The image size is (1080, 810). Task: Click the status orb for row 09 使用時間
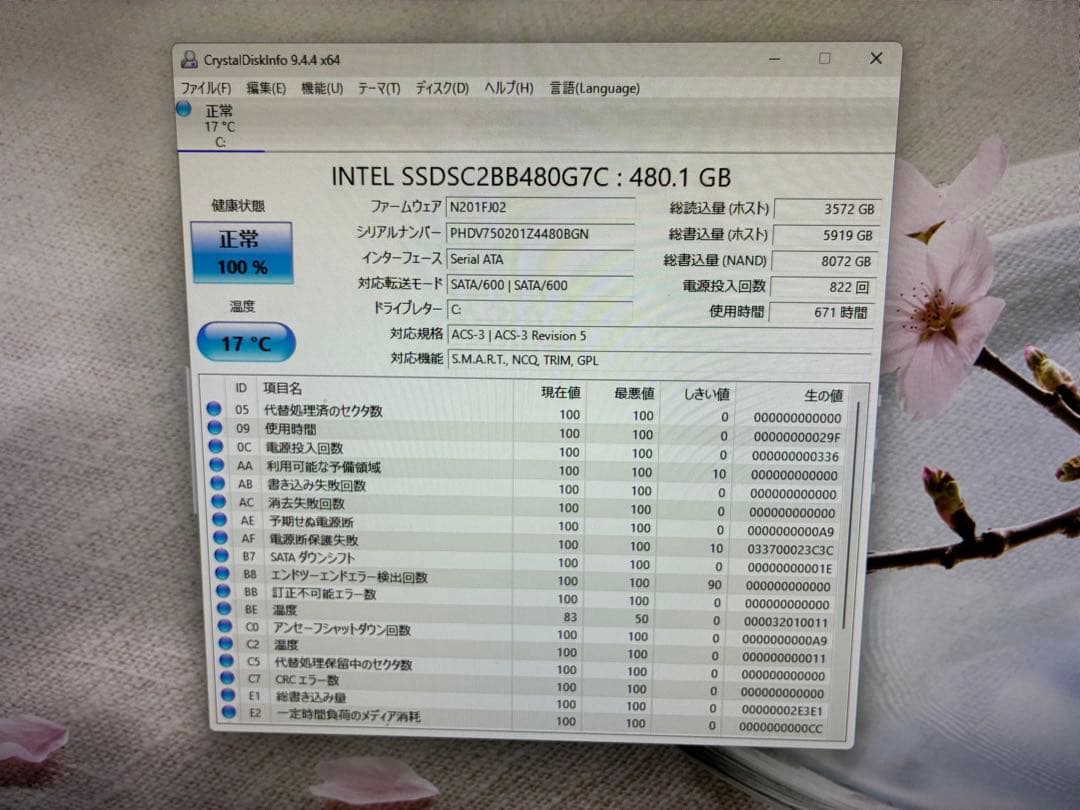click(215, 428)
